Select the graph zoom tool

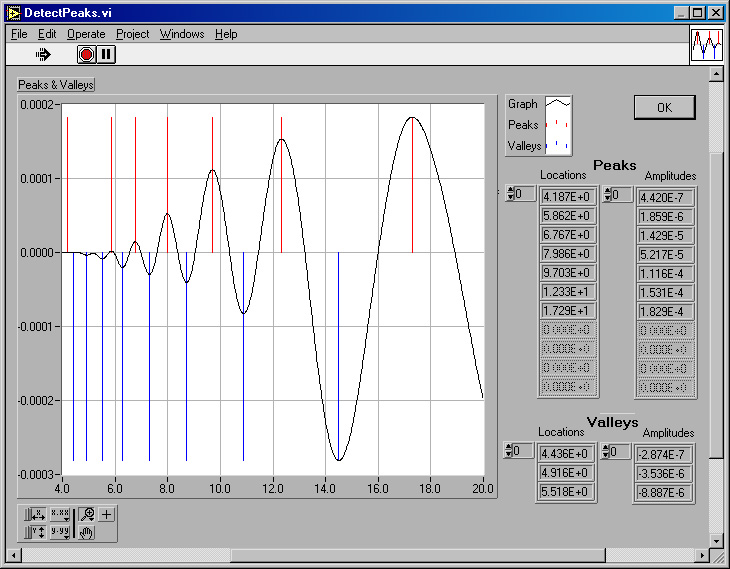[x=87, y=515]
